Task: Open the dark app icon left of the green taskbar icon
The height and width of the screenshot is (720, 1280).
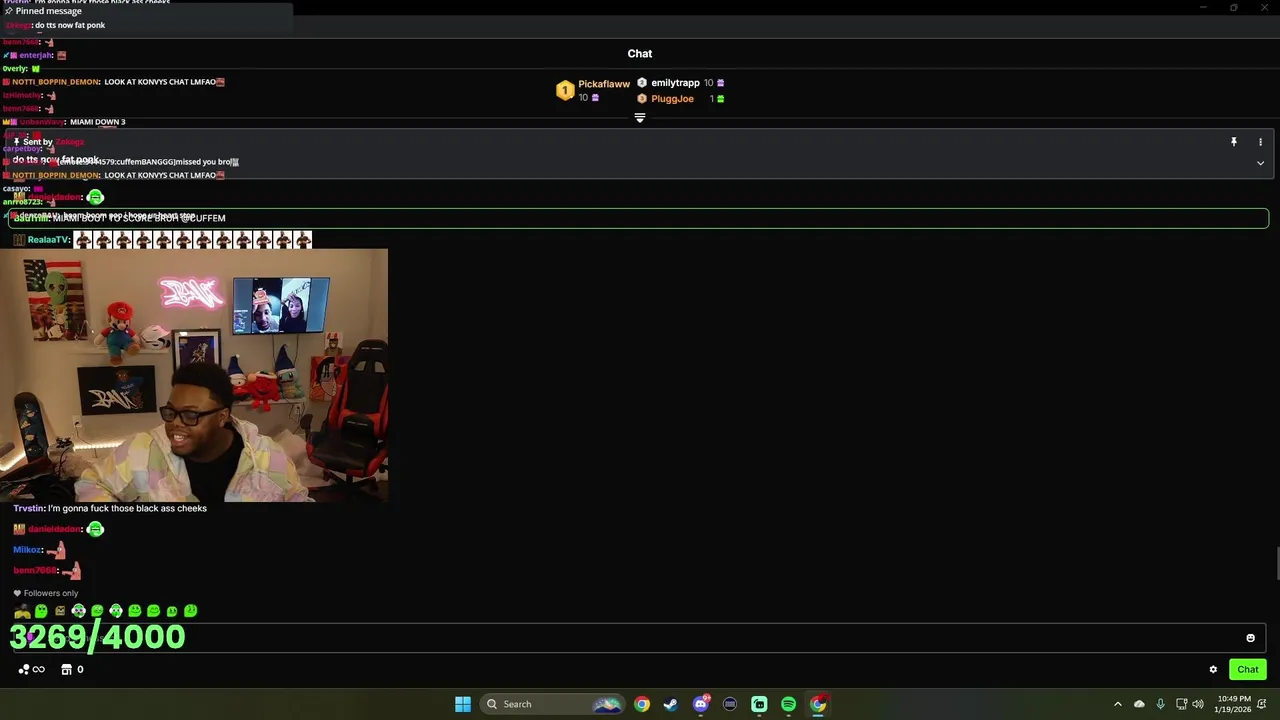Action: coord(730,704)
